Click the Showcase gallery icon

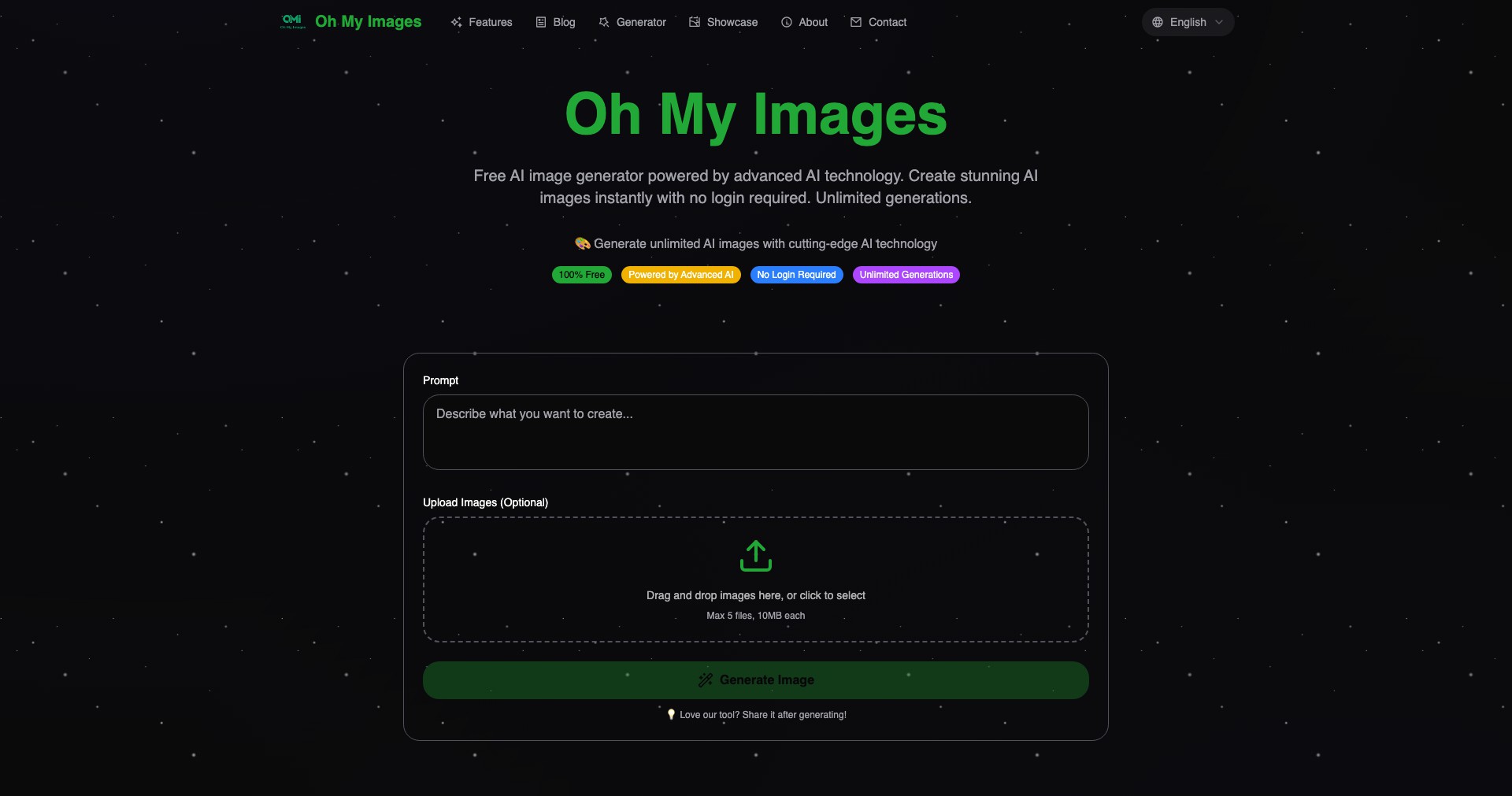coord(695,22)
